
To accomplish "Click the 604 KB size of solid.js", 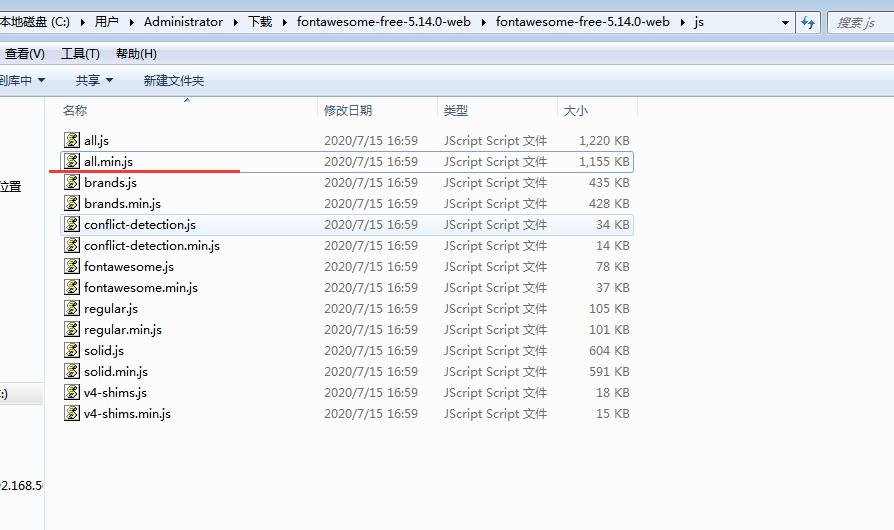I will coord(609,351).
